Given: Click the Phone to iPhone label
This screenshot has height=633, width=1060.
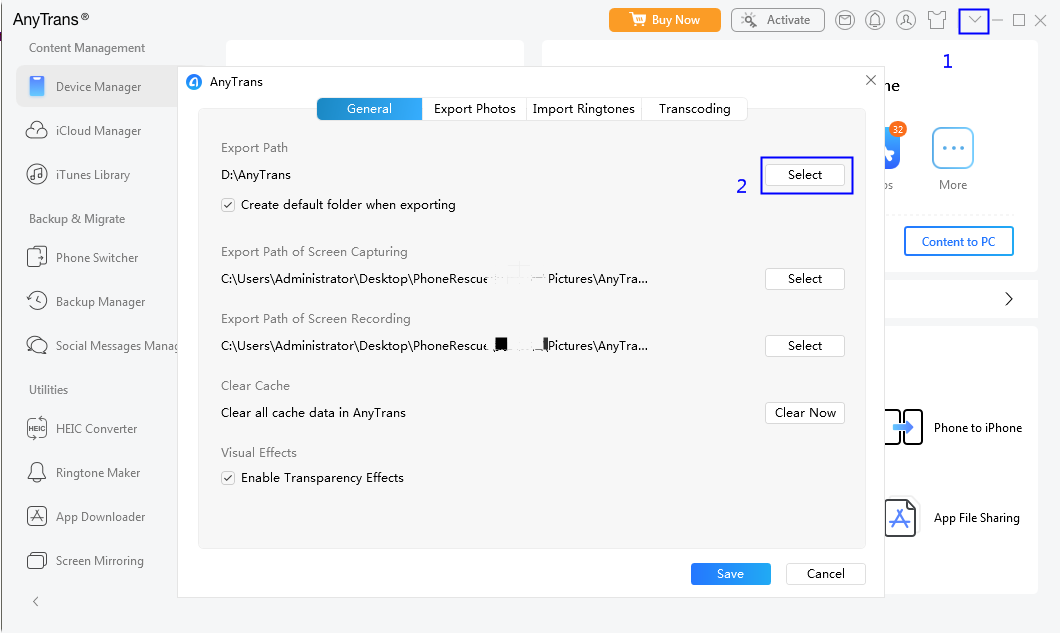Looking at the screenshot, I should (978, 428).
